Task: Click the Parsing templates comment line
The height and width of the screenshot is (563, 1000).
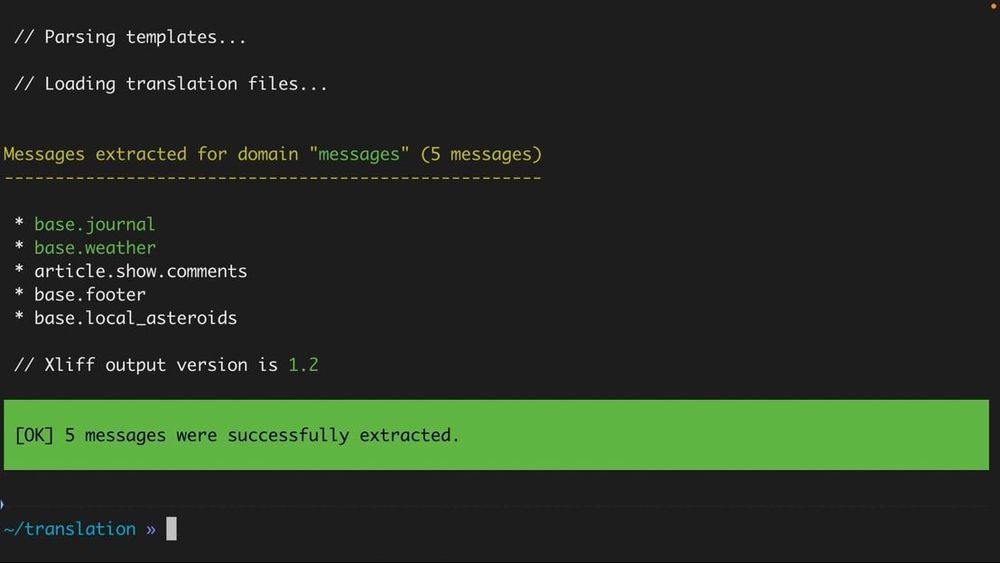Action: (130, 37)
